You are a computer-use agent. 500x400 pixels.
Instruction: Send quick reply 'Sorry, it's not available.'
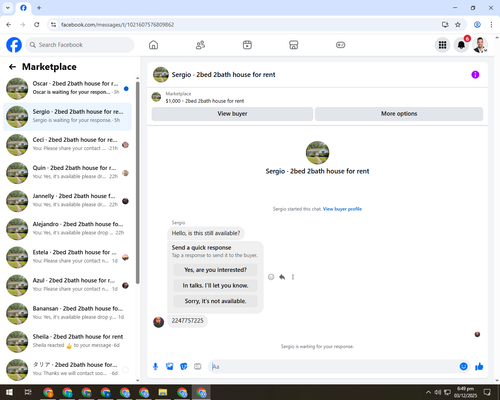(215, 301)
